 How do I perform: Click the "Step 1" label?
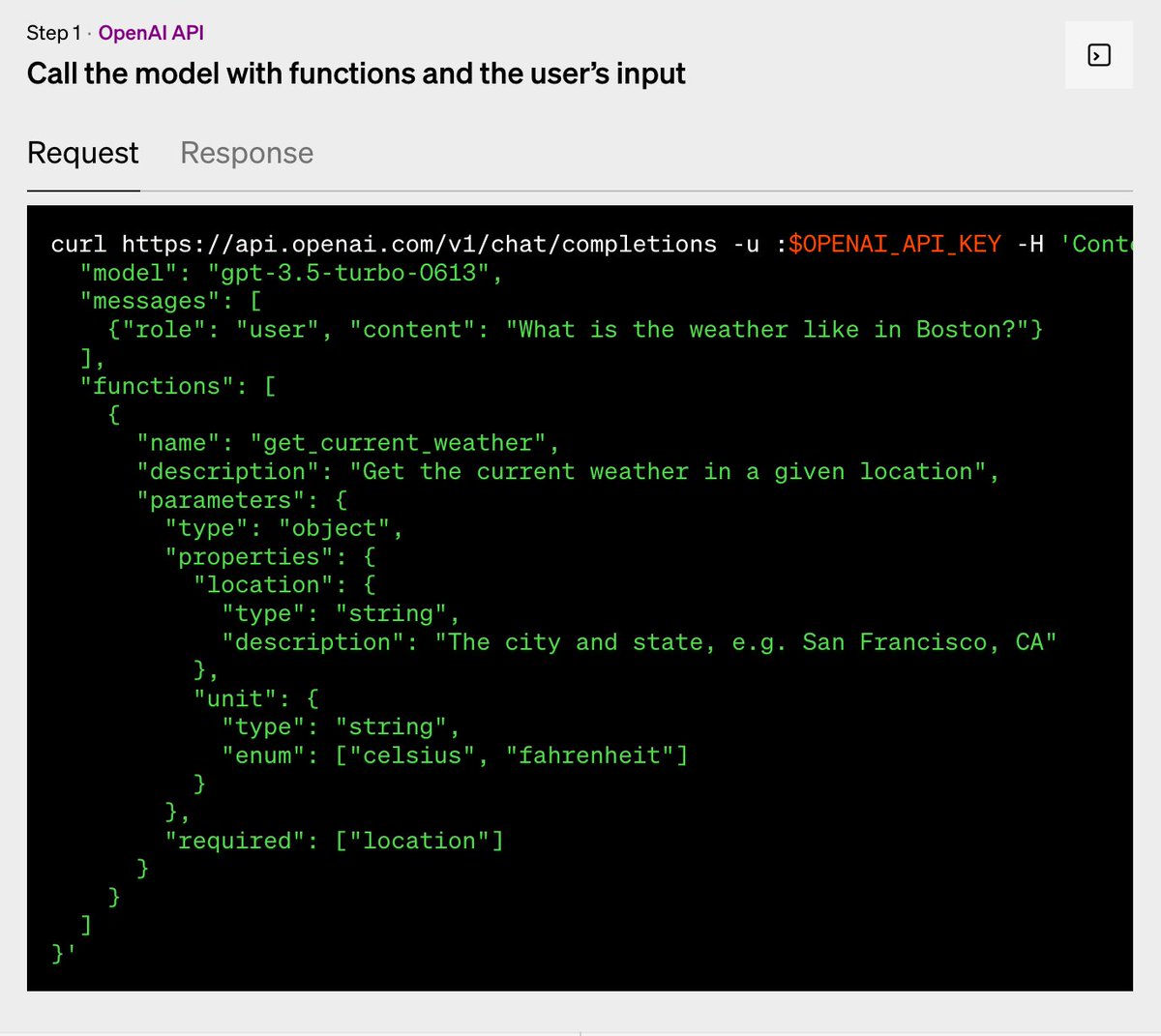coord(54,33)
